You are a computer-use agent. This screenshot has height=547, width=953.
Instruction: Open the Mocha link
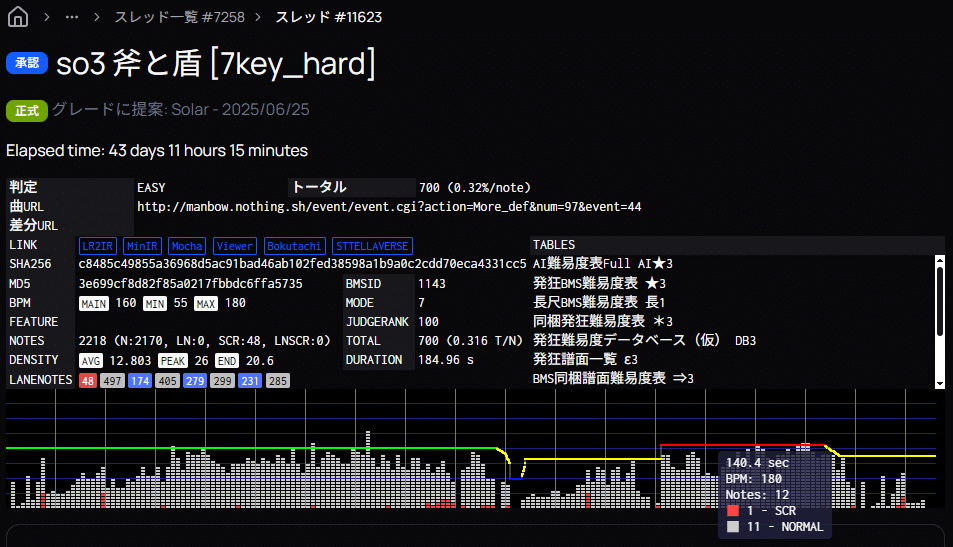pos(187,246)
